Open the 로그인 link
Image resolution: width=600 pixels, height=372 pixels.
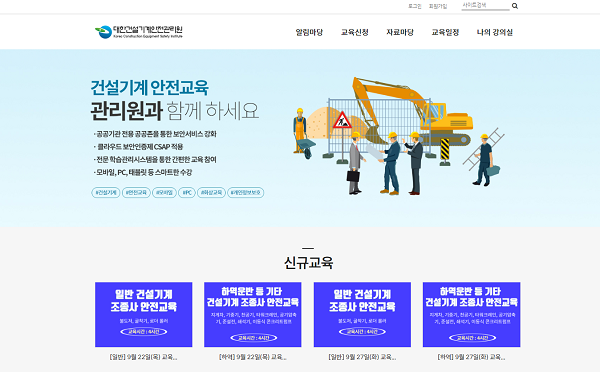click(x=414, y=6)
